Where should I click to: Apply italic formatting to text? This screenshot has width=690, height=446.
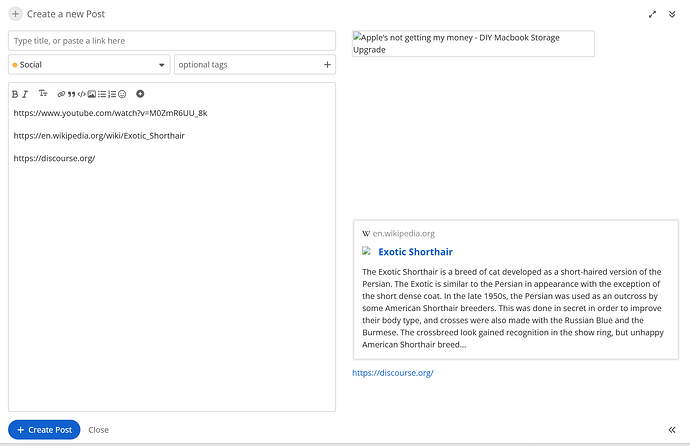tap(25, 94)
